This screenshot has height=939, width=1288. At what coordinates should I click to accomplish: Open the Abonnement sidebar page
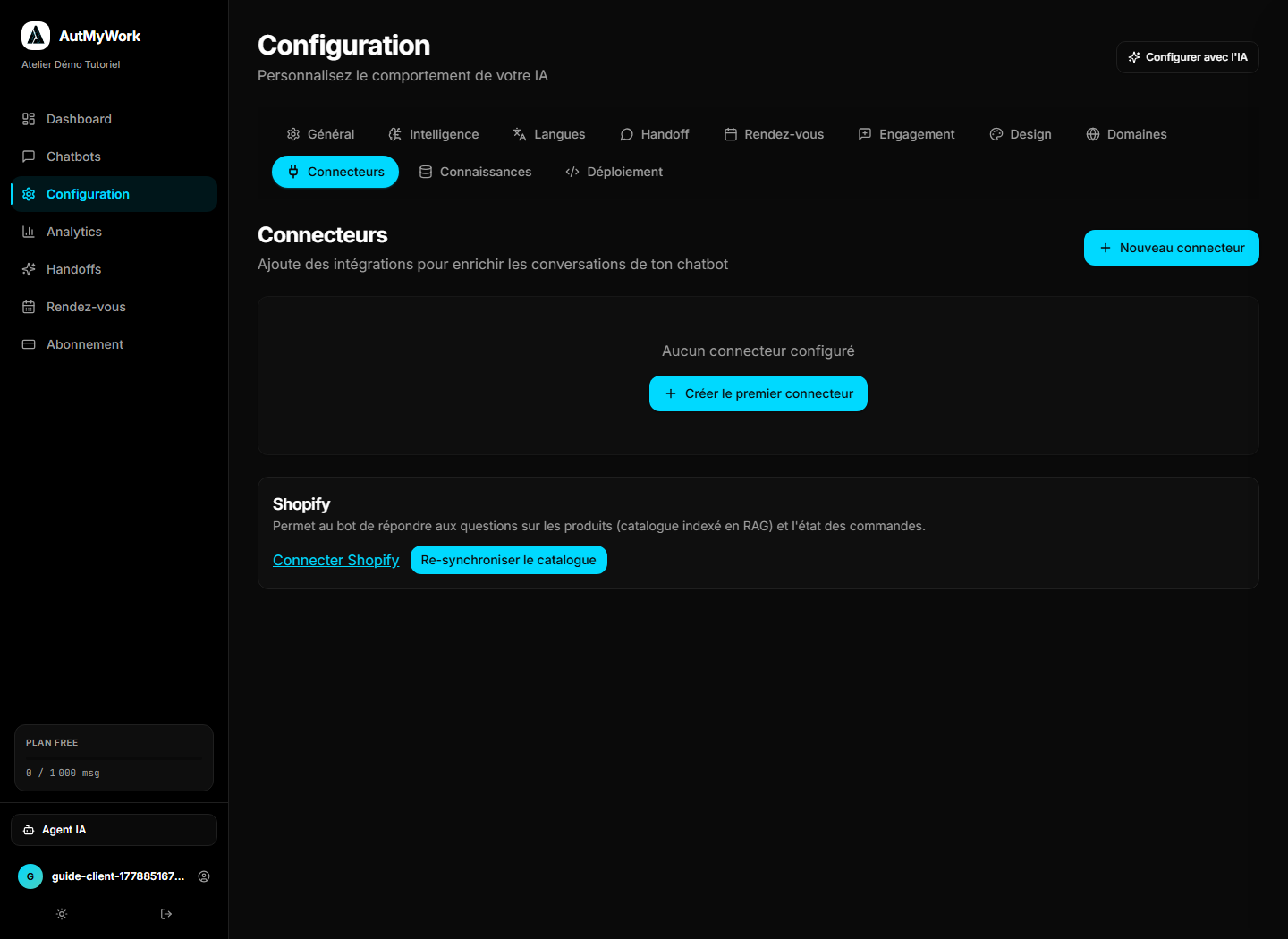click(x=114, y=344)
